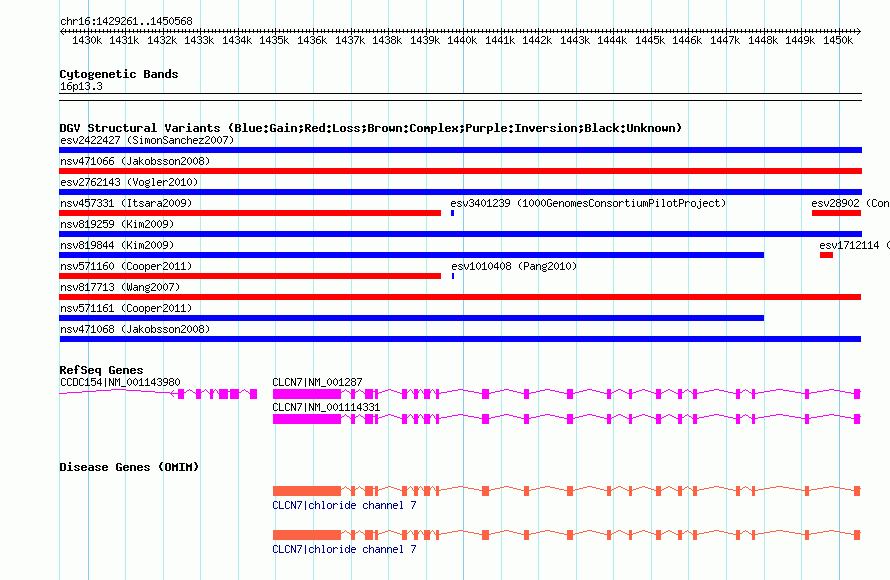Select the blue gain bar under esv2762143
The image size is (890, 580).
pyautogui.click(x=460, y=192)
